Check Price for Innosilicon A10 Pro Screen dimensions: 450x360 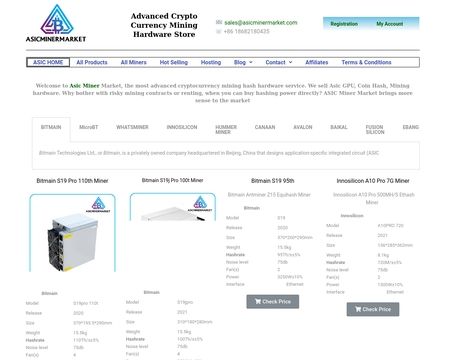tap(373, 309)
